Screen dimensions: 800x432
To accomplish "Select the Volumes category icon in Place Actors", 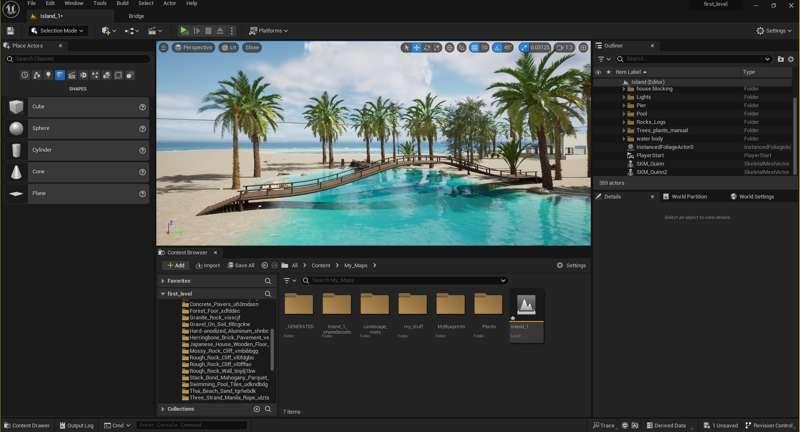I will click(118, 75).
